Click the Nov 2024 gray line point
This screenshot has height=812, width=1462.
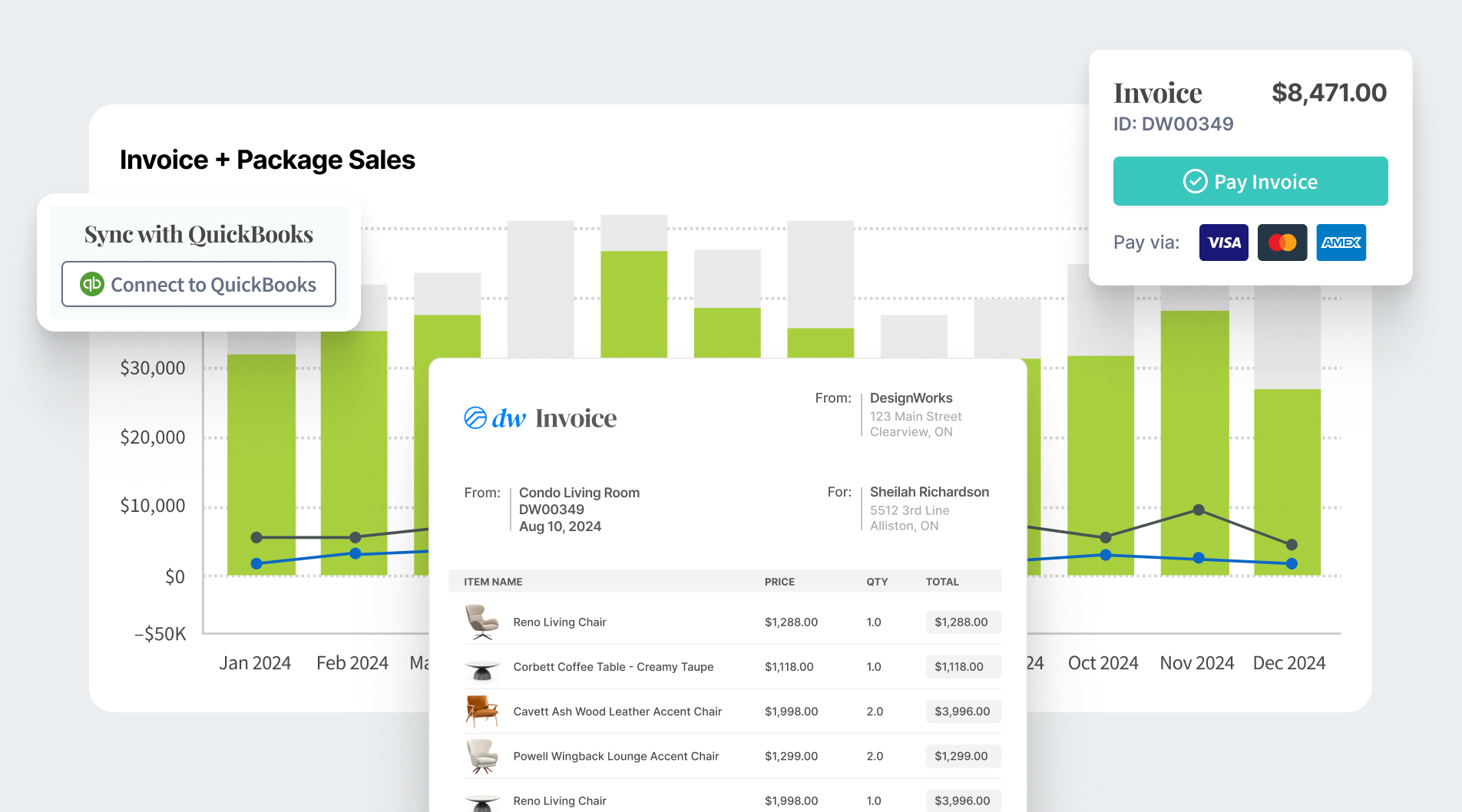(1198, 510)
